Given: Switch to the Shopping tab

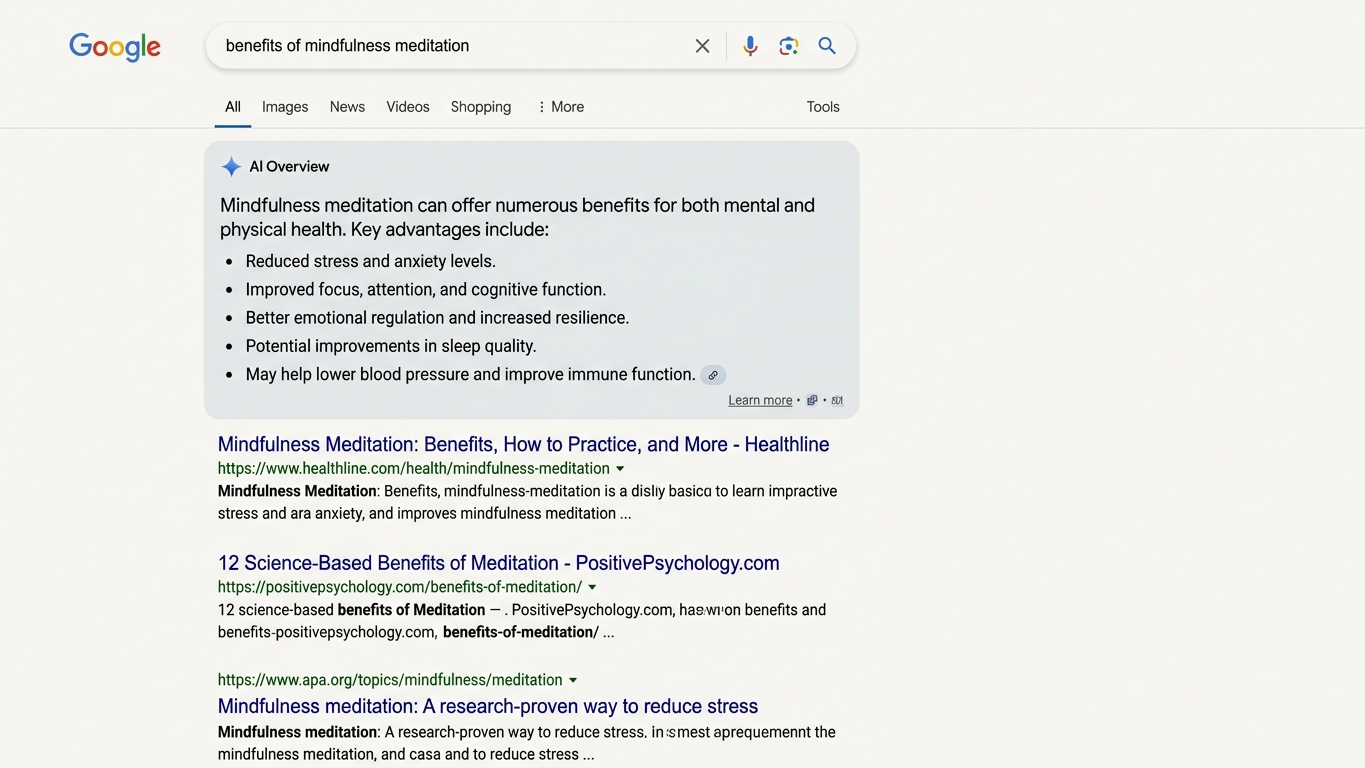Looking at the screenshot, I should click(481, 107).
